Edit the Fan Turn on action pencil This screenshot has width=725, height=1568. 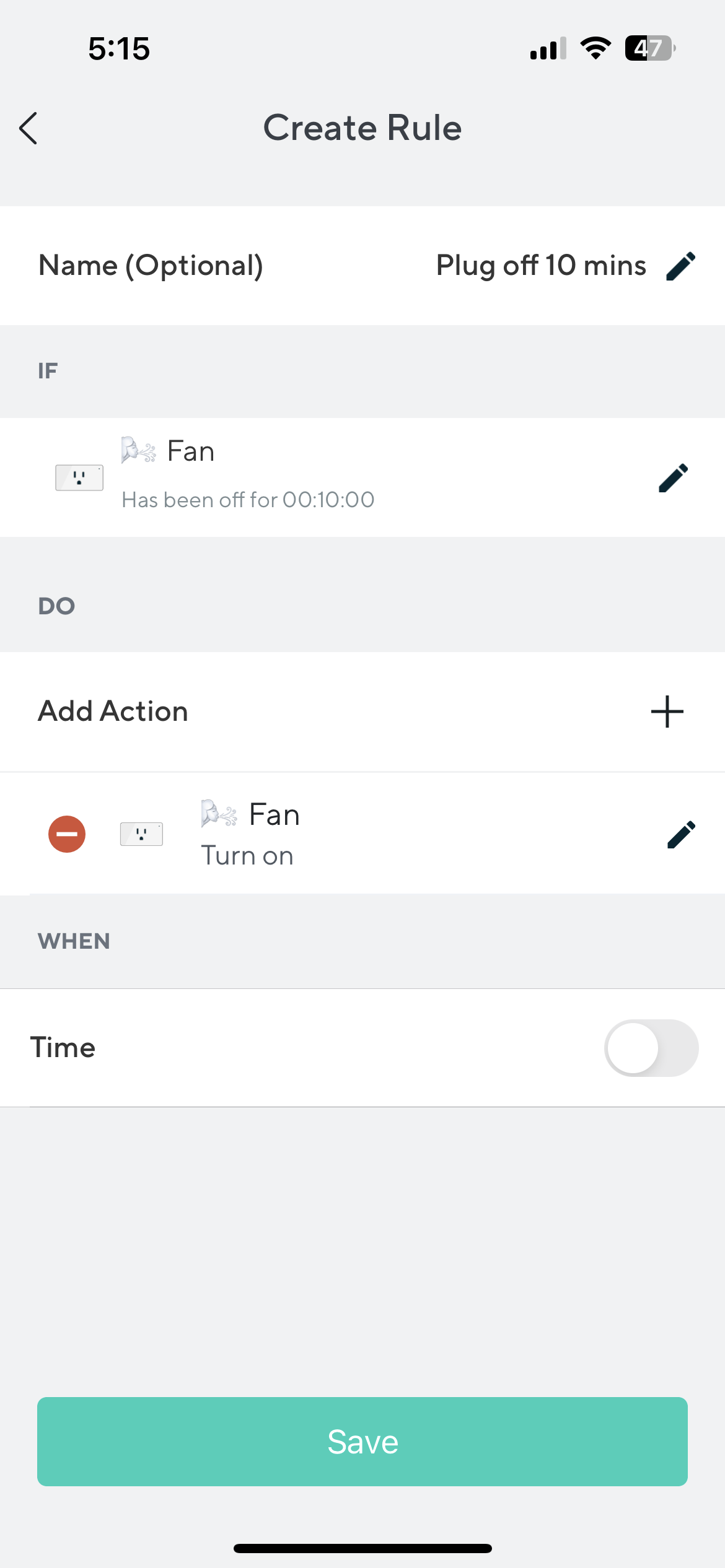click(x=681, y=834)
